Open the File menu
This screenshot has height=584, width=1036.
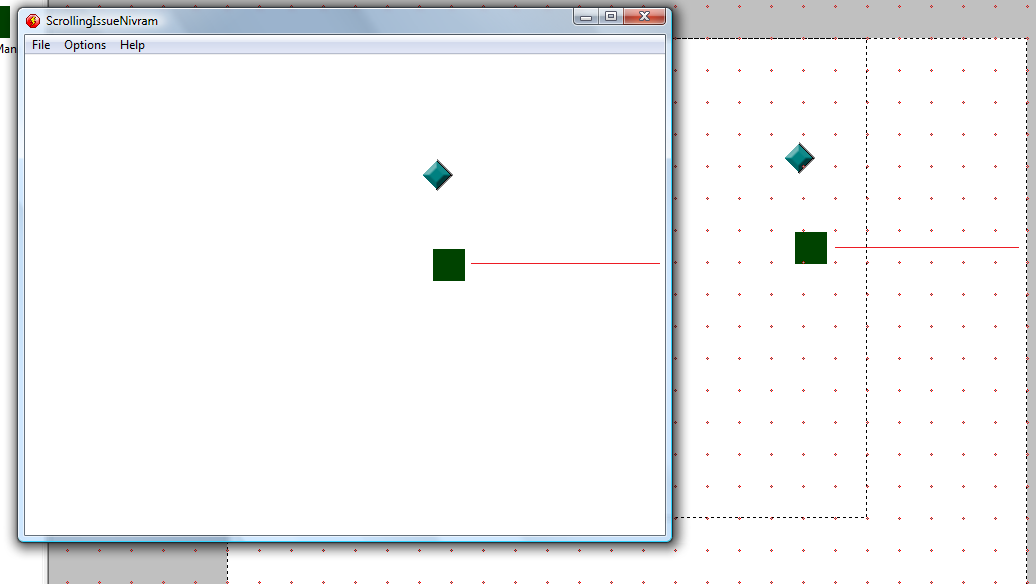[x=41, y=45]
